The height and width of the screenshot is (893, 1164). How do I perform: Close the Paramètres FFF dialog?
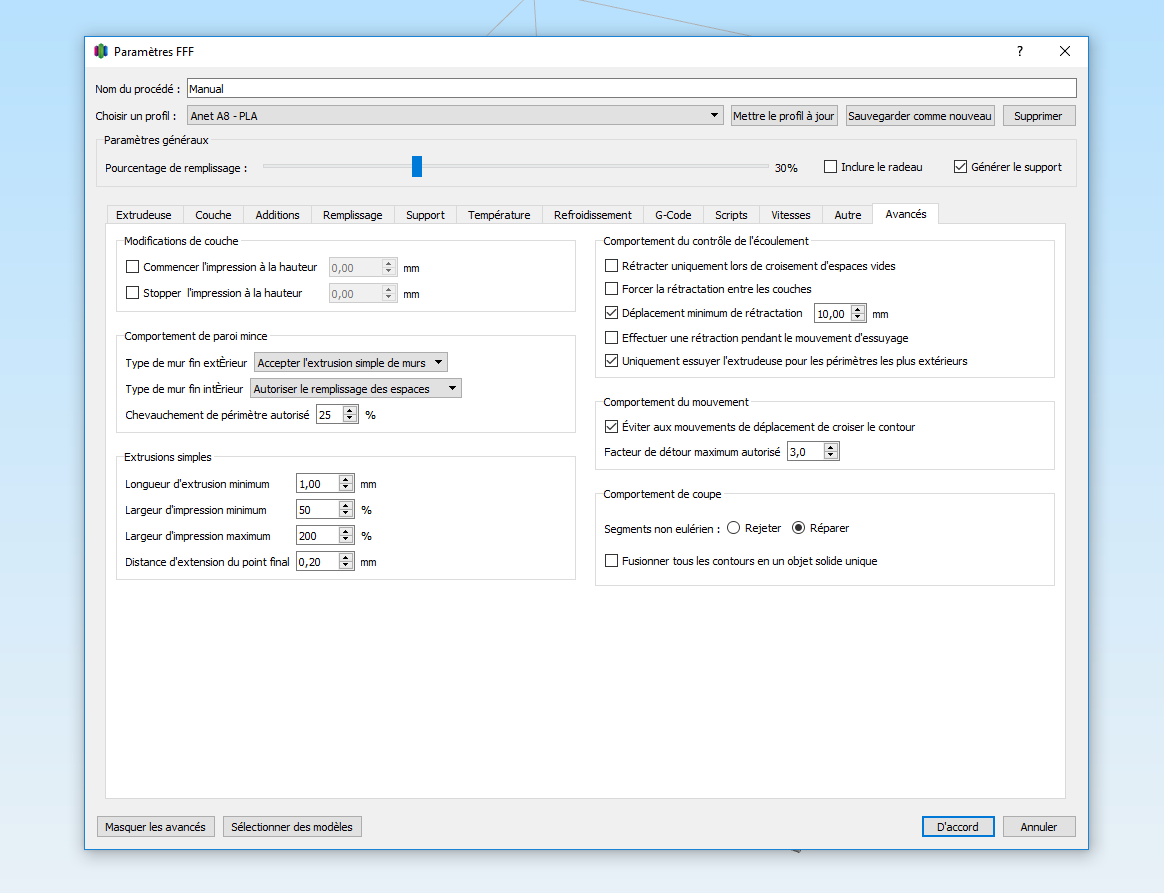tap(1065, 51)
